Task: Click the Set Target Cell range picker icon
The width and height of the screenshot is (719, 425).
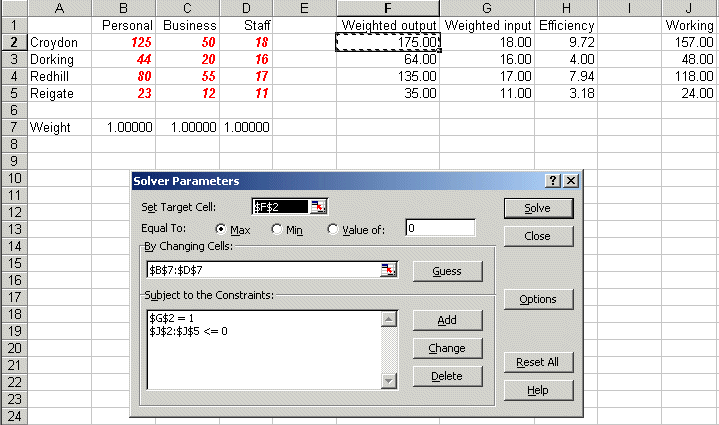Action: [318, 206]
